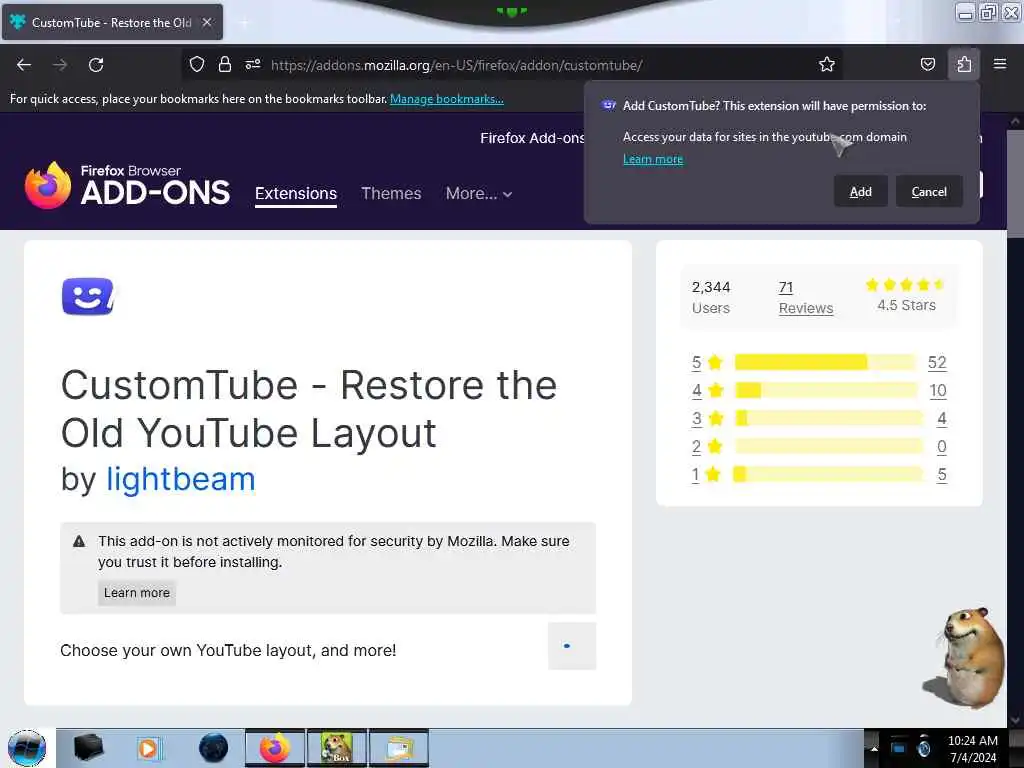The width and height of the screenshot is (1024, 768).
Task: Click Add in the permission popup
Action: point(860,191)
